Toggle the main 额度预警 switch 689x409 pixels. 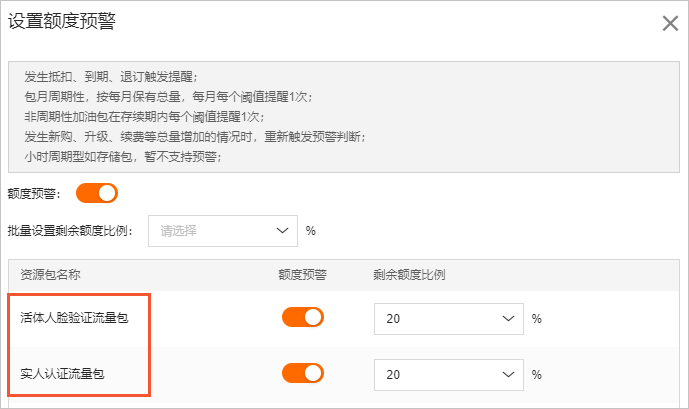(x=97, y=193)
